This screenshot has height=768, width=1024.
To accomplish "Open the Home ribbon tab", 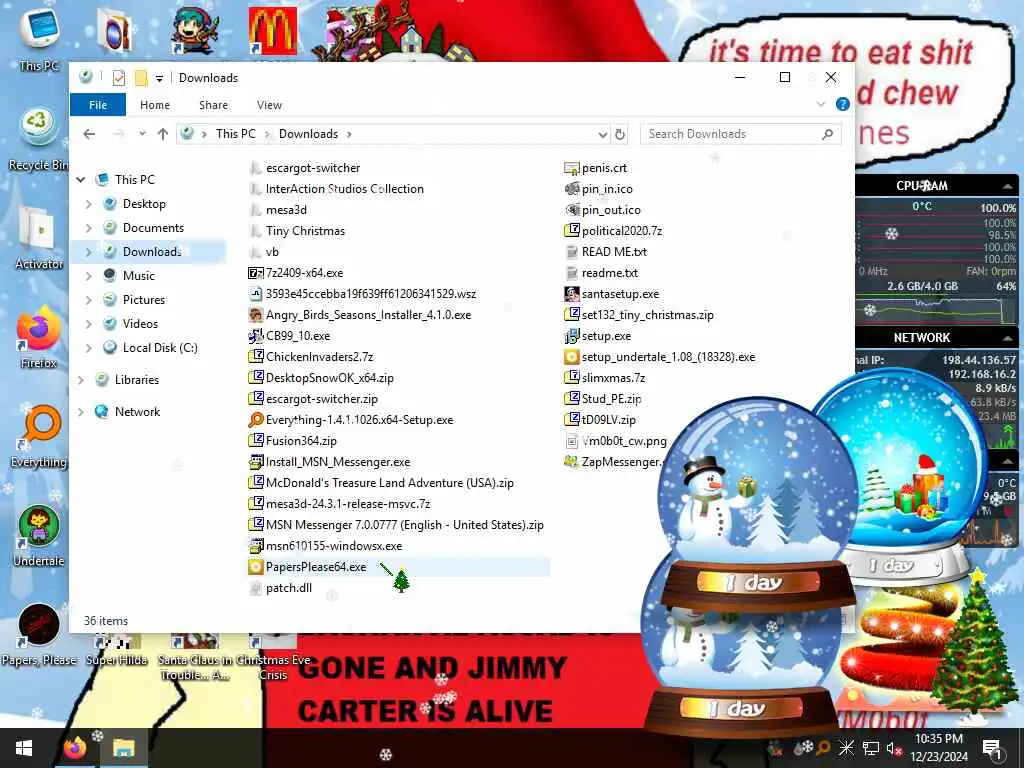I will coord(155,104).
